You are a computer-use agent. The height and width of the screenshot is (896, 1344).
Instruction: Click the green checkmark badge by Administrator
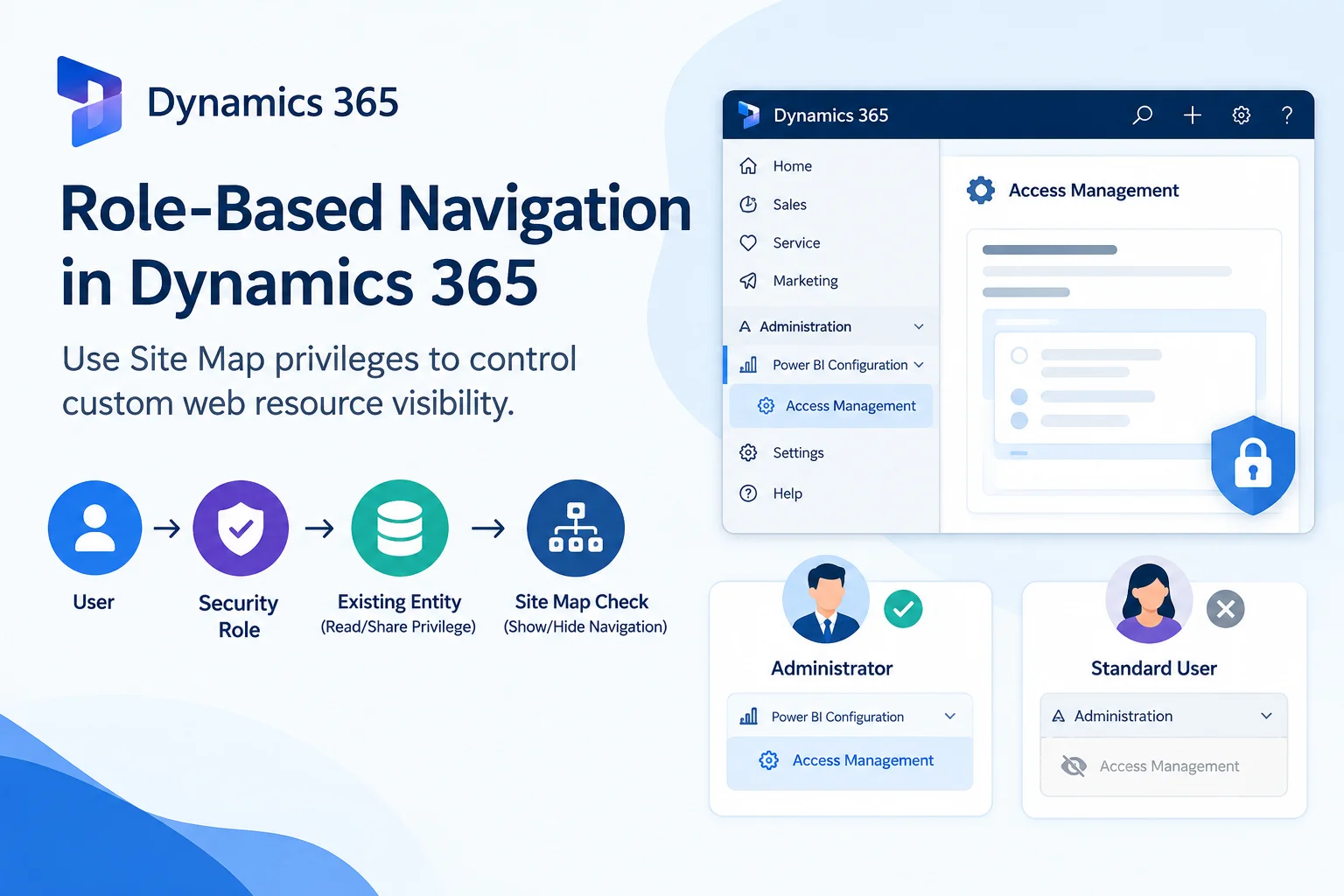[x=903, y=609]
